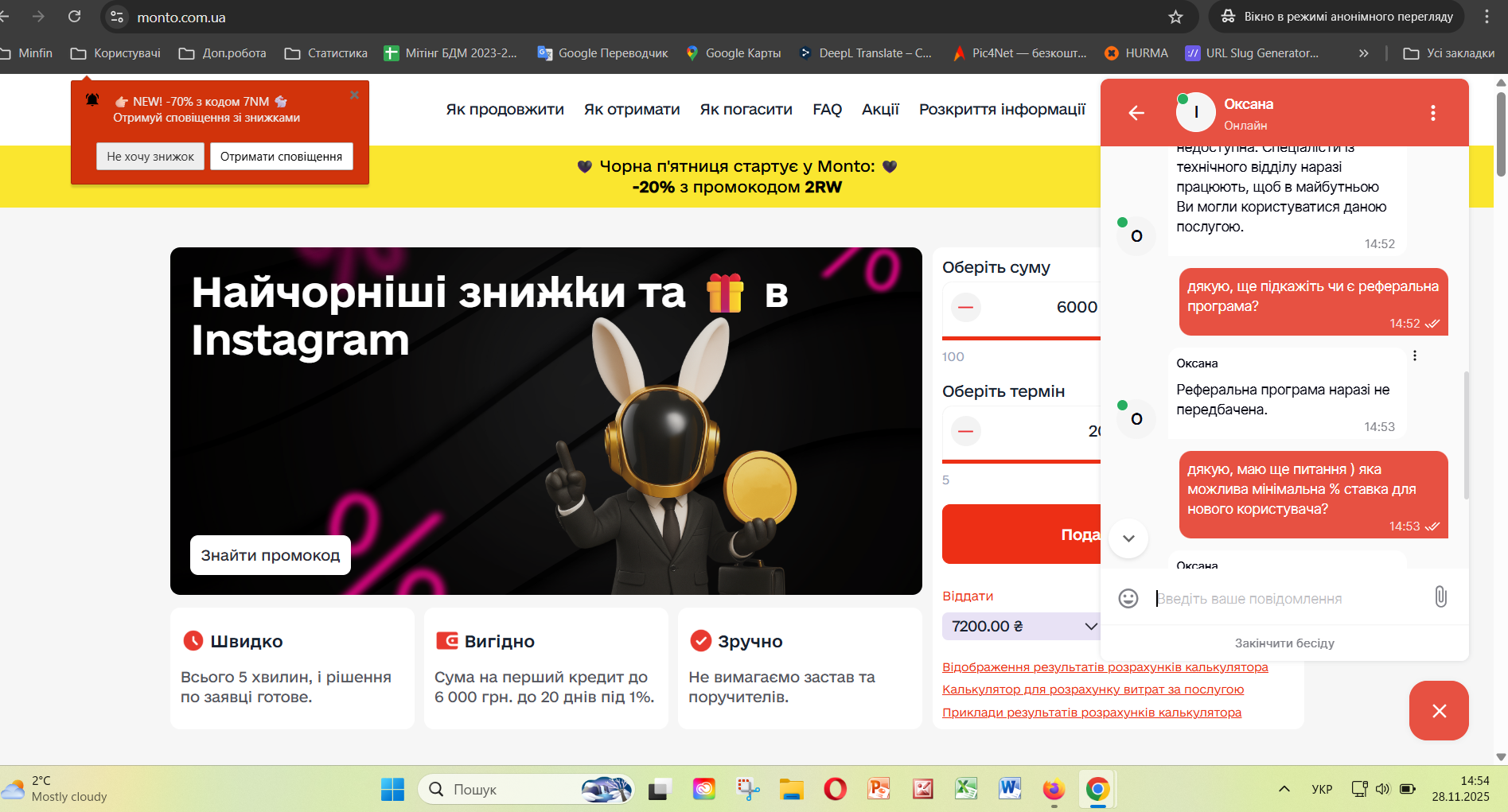Decrease the loan term with minus

966,431
